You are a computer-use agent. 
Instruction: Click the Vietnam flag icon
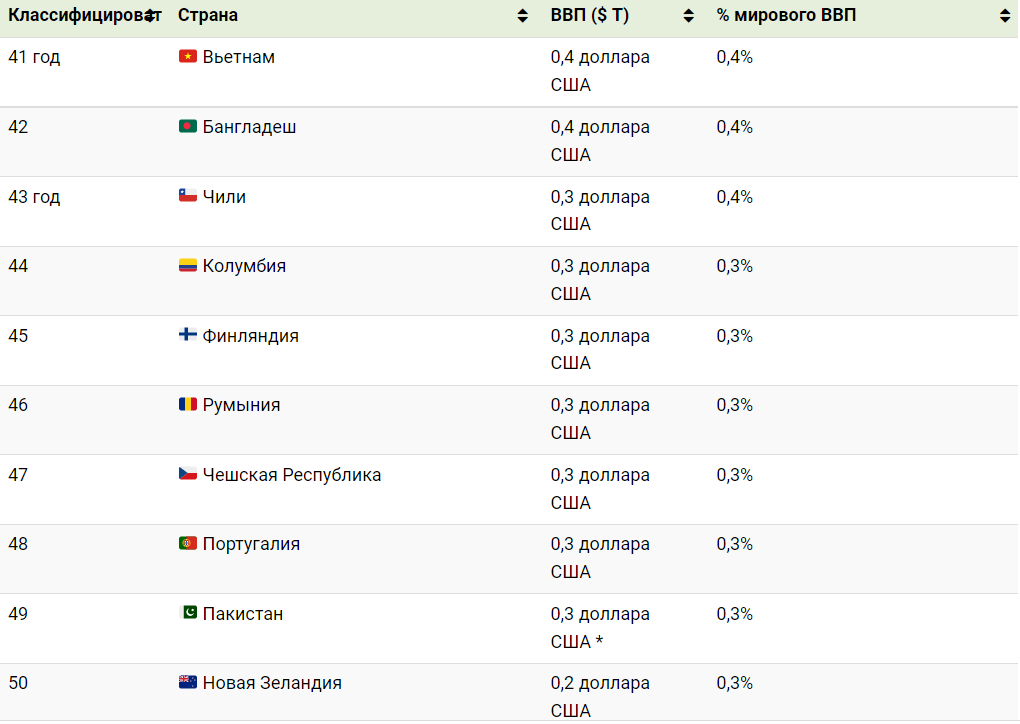click(x=187, y=57)
